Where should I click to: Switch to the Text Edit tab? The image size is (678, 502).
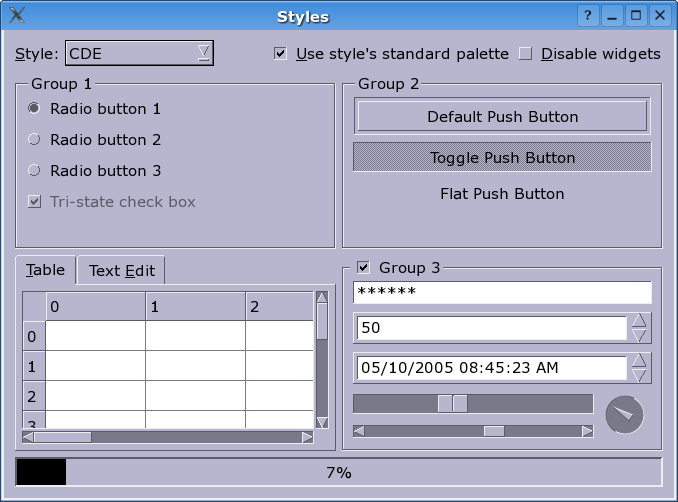point(121,270)
